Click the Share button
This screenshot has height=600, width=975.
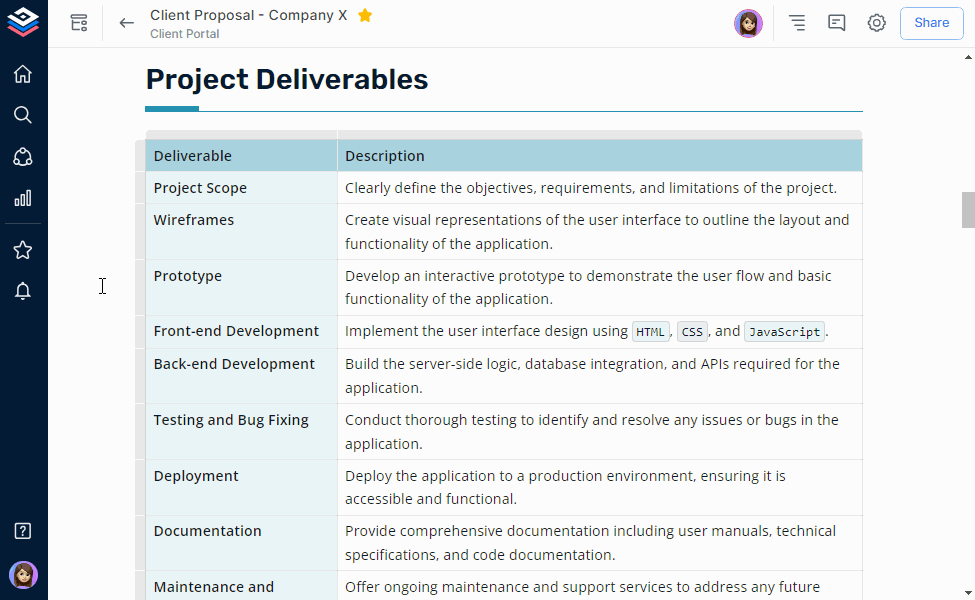[931, 23]
